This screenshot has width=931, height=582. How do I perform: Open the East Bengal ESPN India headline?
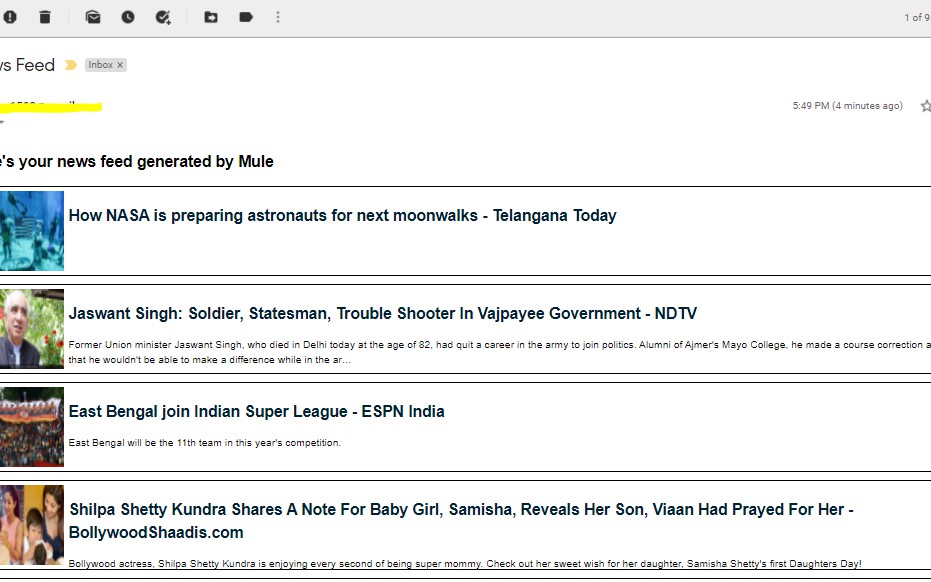[256, 412]
